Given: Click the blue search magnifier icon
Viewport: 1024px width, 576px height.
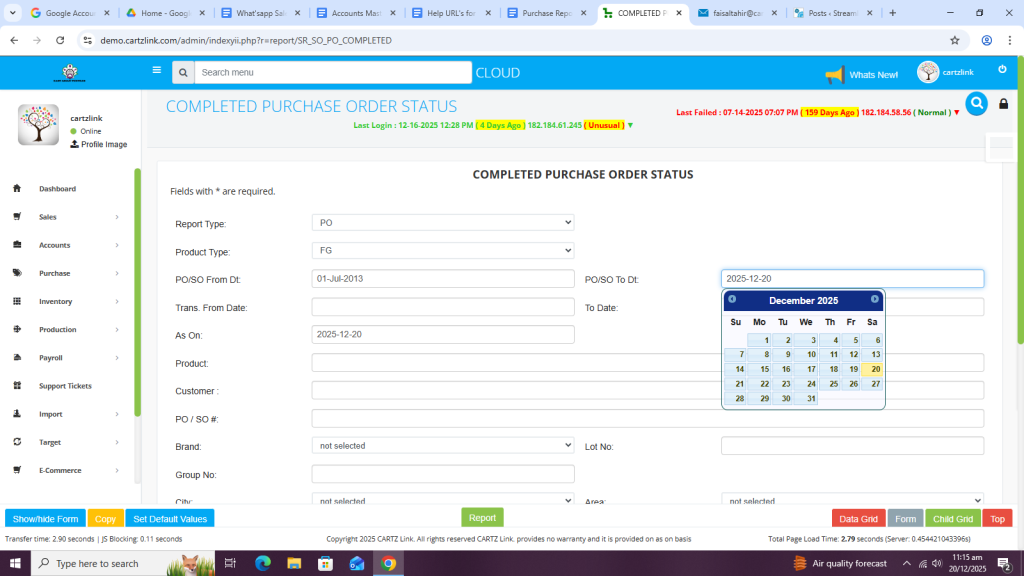Looking at the screenshot, I should [x=976, y=103].
